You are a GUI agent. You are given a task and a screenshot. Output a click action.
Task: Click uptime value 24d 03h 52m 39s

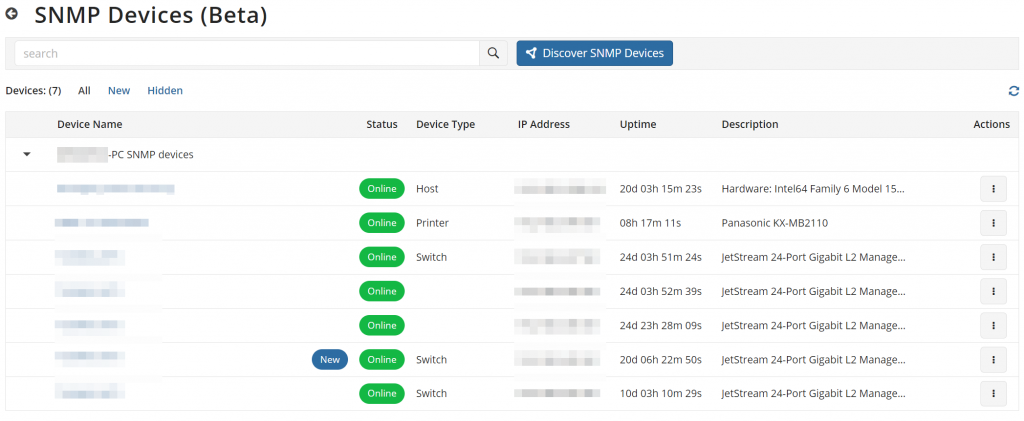pyautogui.click(x=660, y=291)
